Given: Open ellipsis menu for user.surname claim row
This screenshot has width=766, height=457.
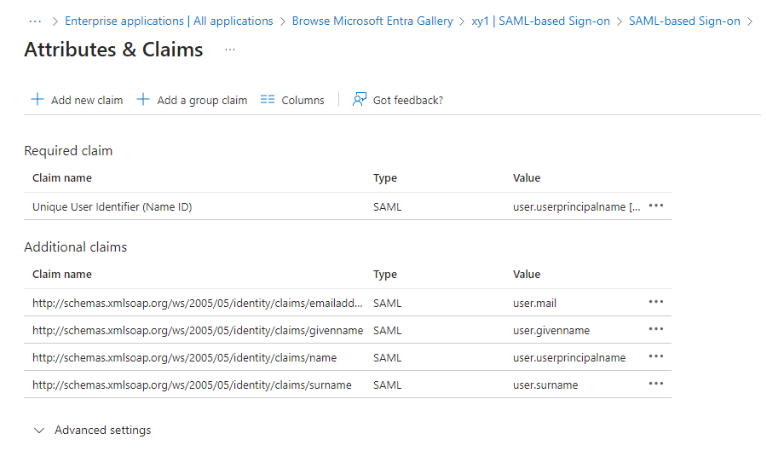Looking at the screenshot, I should tap(656, 384).
